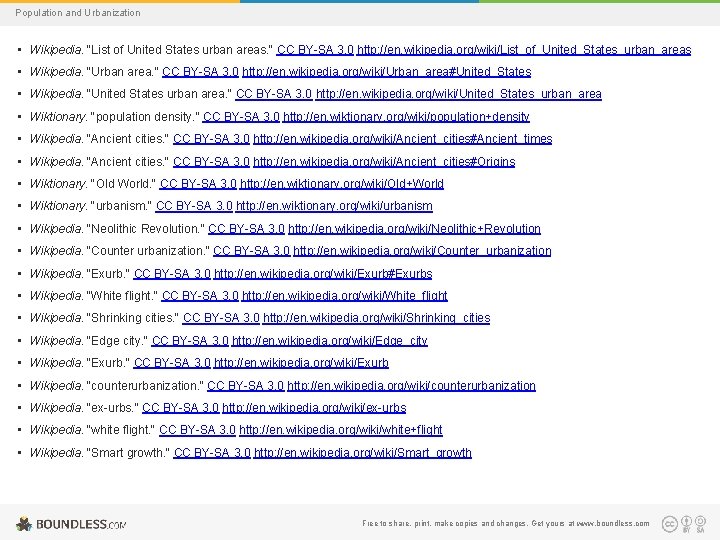Image resolution: width=720 pixels, height=540 pixels.
Task: Open the United_States_urban_area Wikipedia URL
Action: tap(459, 94)
